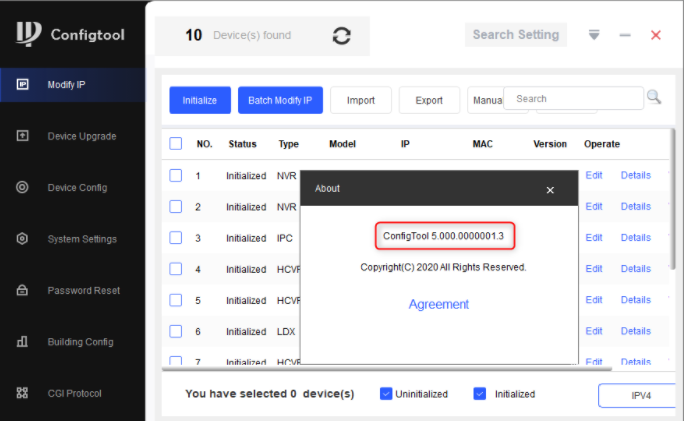The image size is (684, 421).
Task: Check the box for device row 3
Action: point(176,238)
